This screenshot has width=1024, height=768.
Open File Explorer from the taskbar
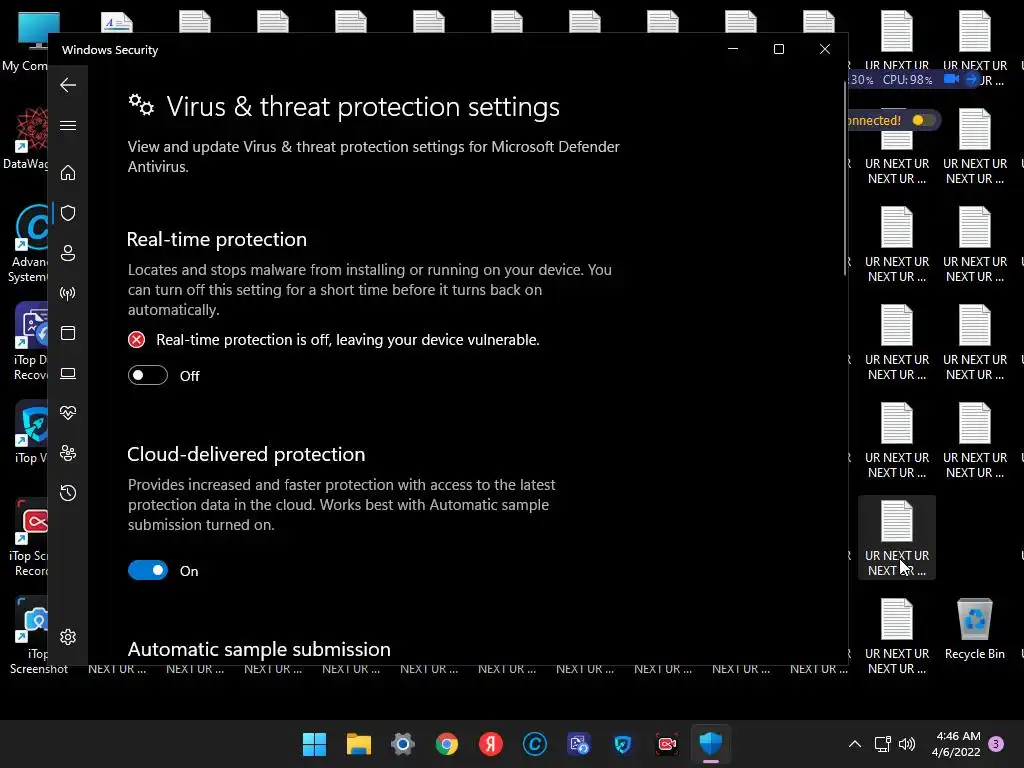359,744
